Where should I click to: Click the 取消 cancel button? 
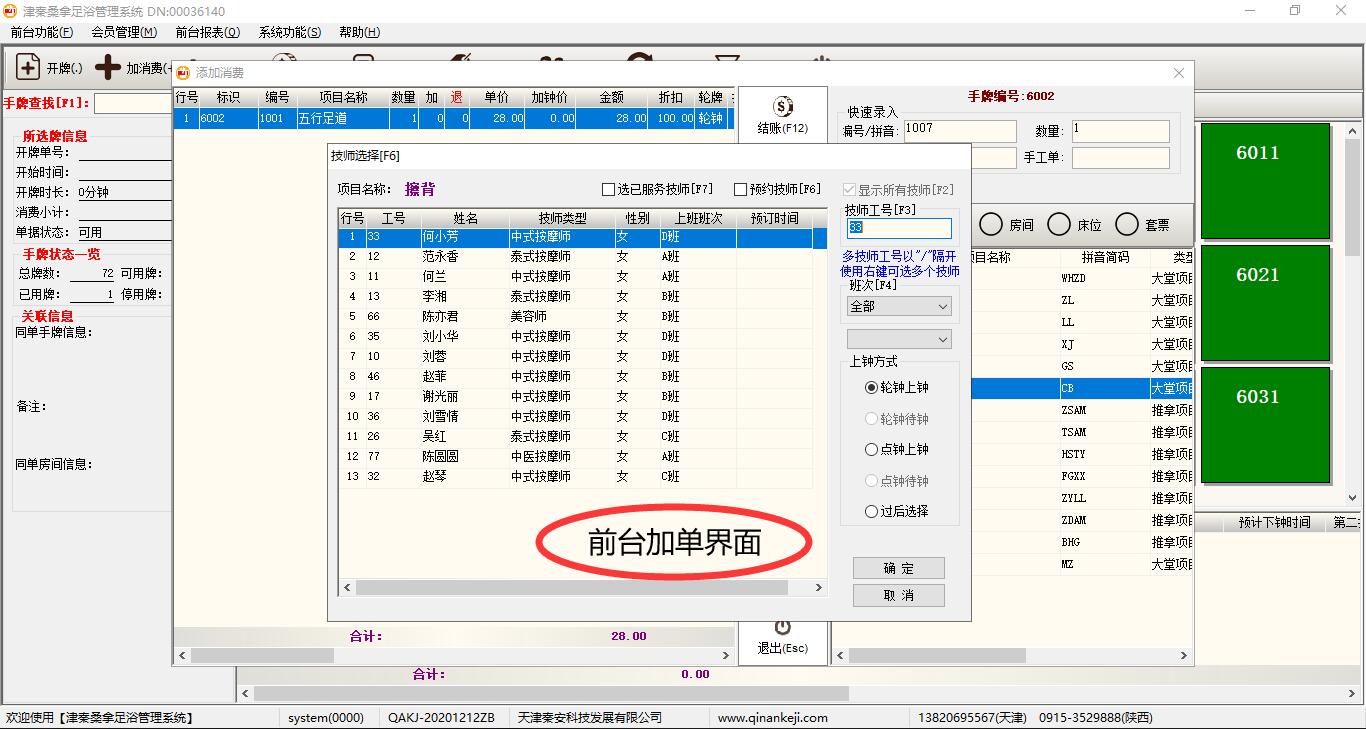pos(898,595)
